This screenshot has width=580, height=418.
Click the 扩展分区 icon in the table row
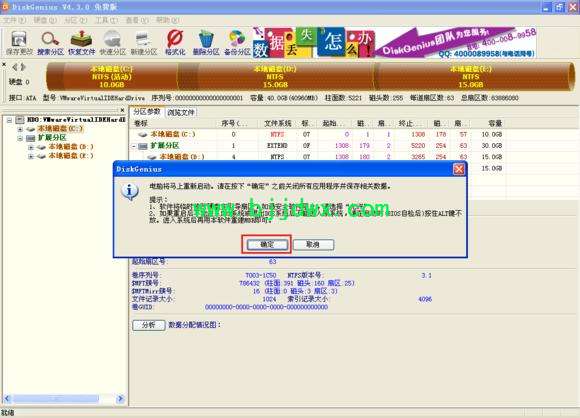143,146
